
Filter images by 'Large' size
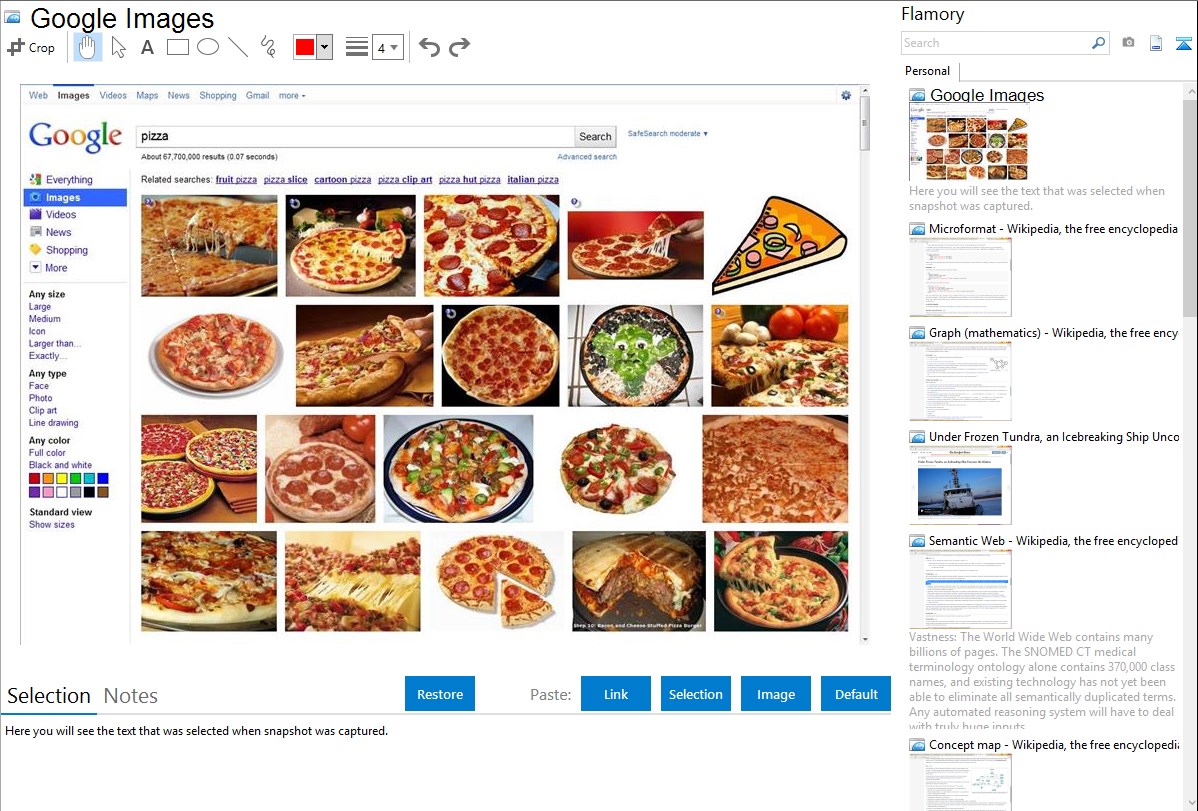[40, 307]
